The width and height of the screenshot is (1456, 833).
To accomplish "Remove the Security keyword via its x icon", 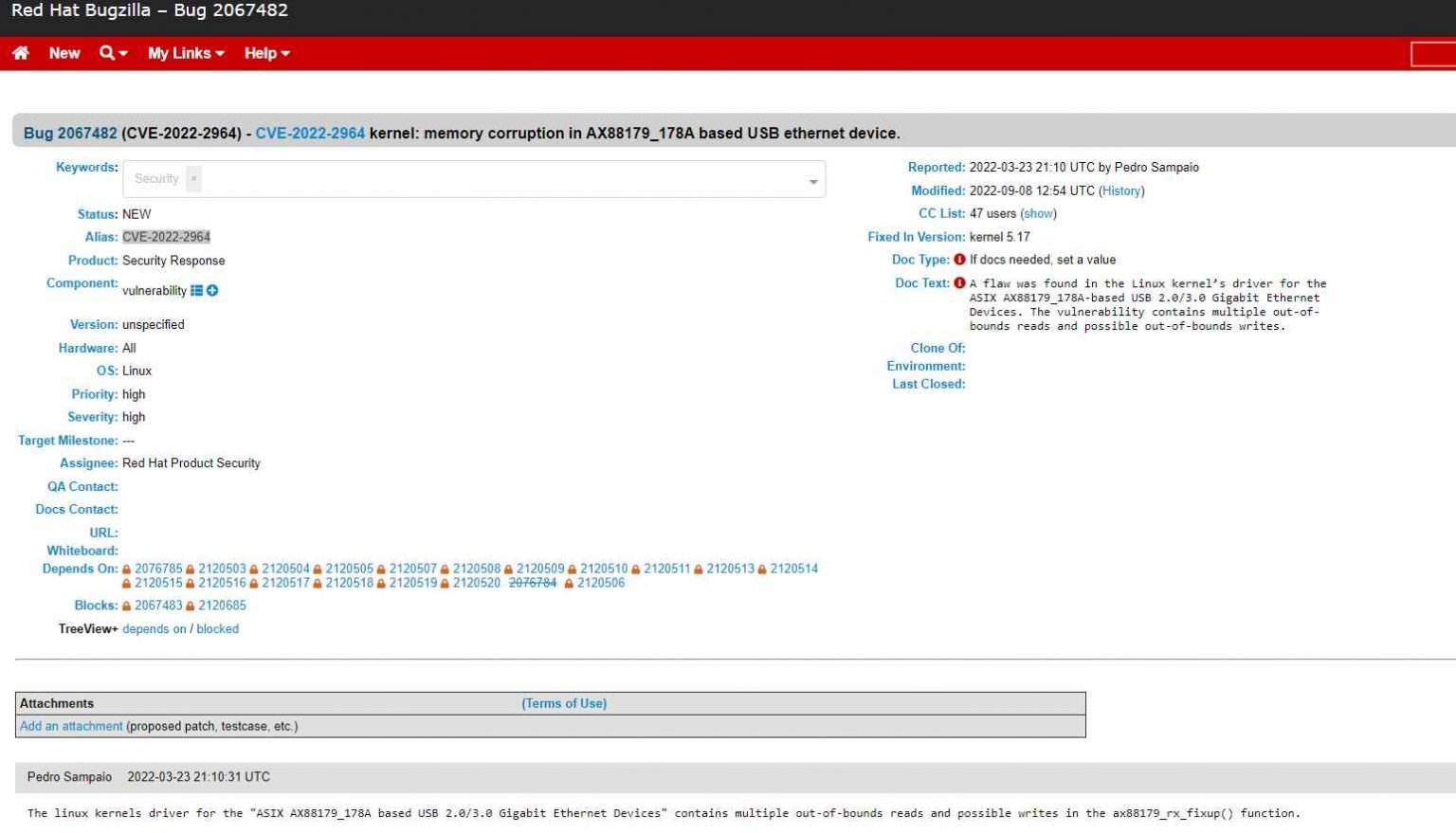I will coord(192,178).
